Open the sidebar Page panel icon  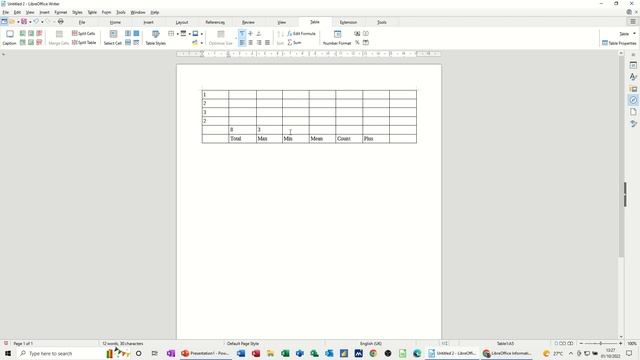pyautogui.click(x=633, y=112)
